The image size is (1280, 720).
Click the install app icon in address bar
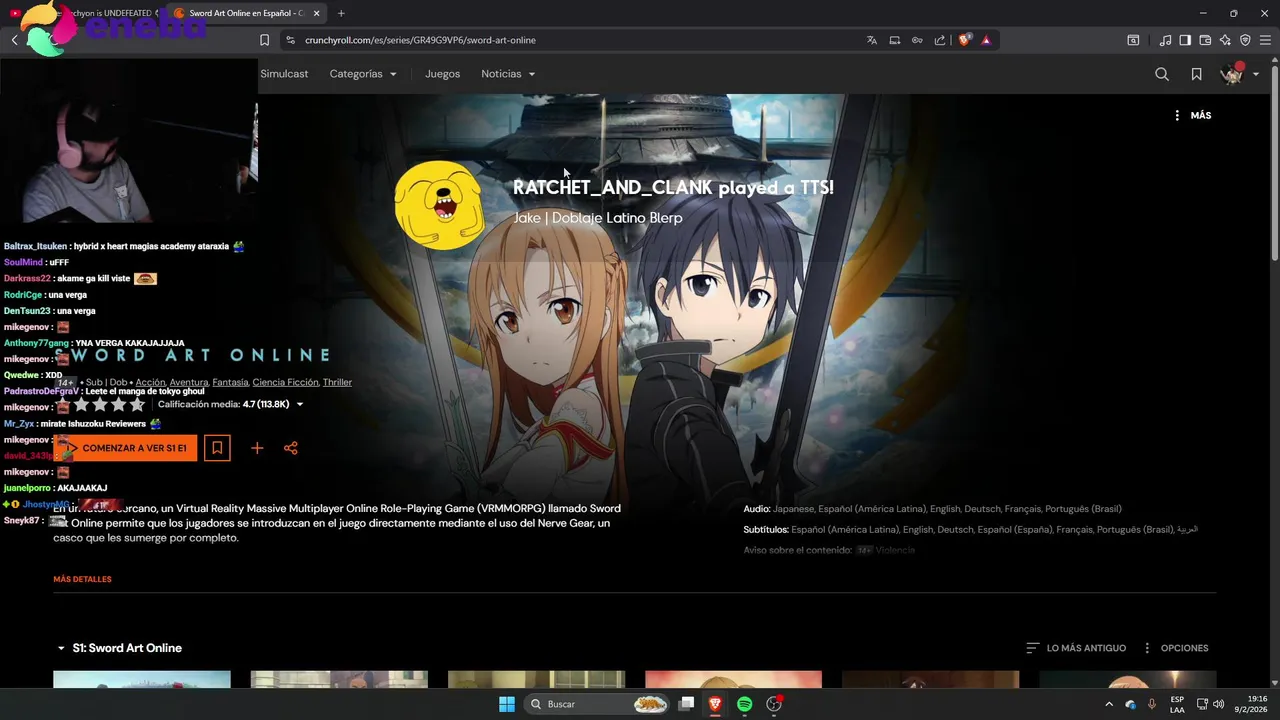[x=895, y=40]
